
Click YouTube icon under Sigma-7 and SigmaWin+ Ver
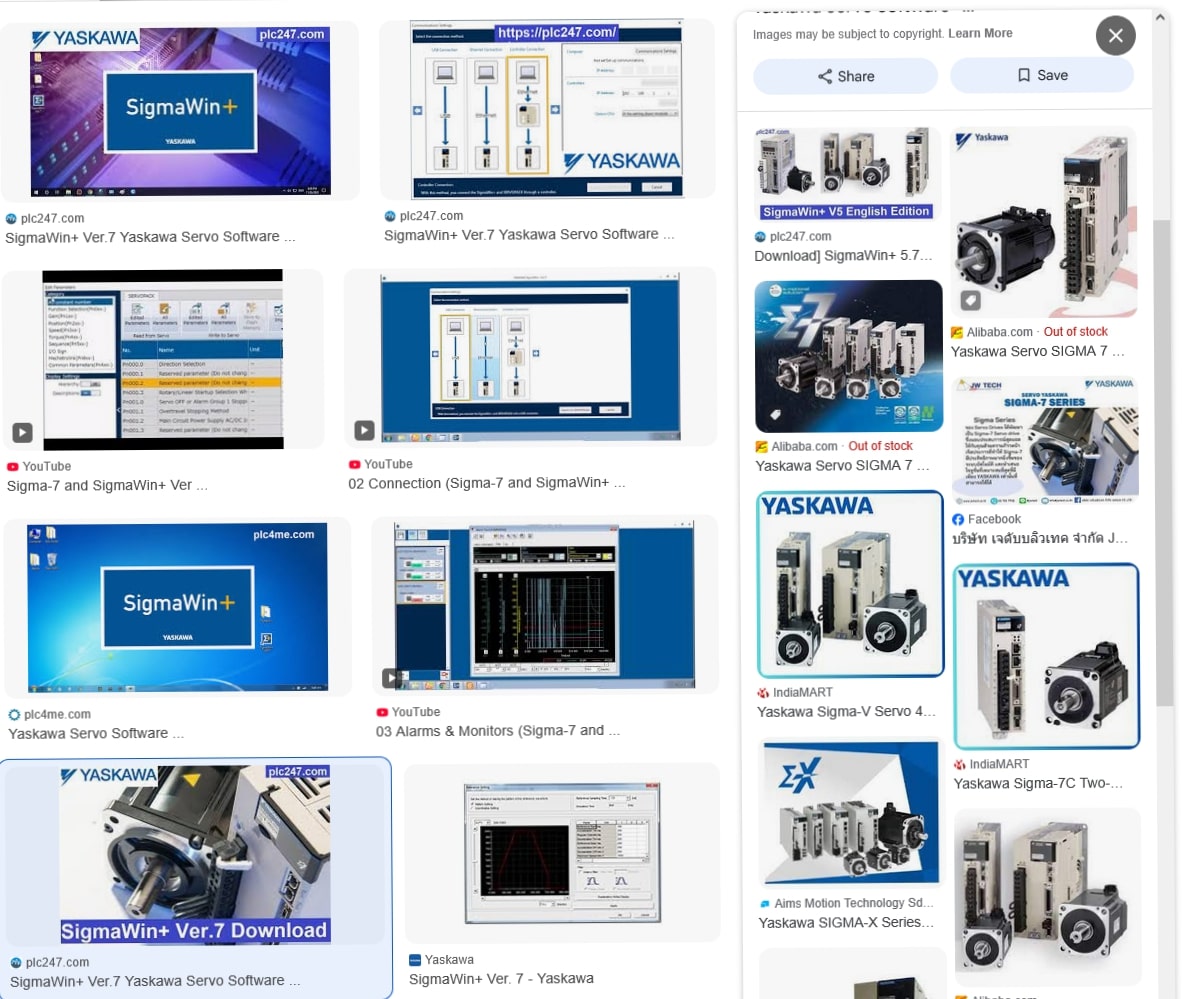13,466
